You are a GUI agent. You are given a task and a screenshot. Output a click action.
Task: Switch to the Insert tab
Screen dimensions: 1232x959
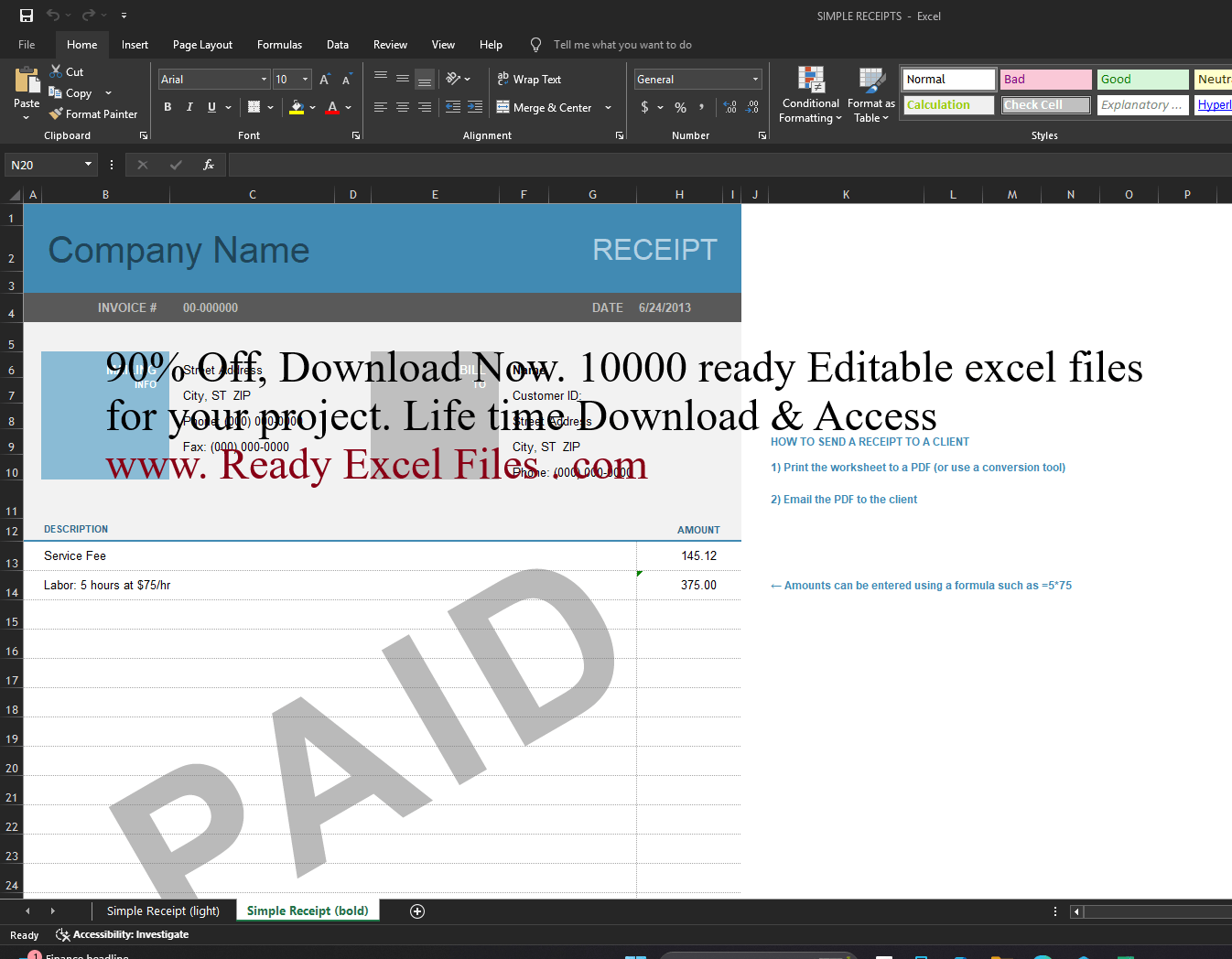coord(135,44)
